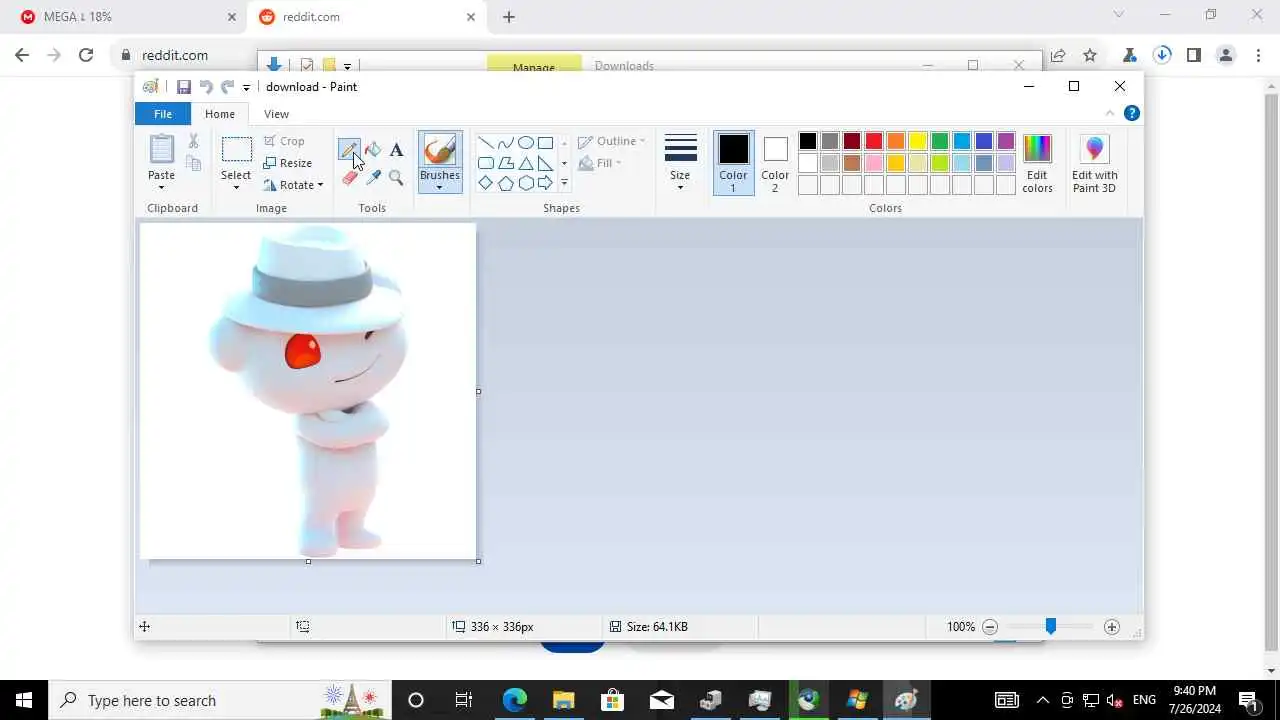Click the Cut scissors icon
This screenshot has height=720, width=1280.
point(194,142)
